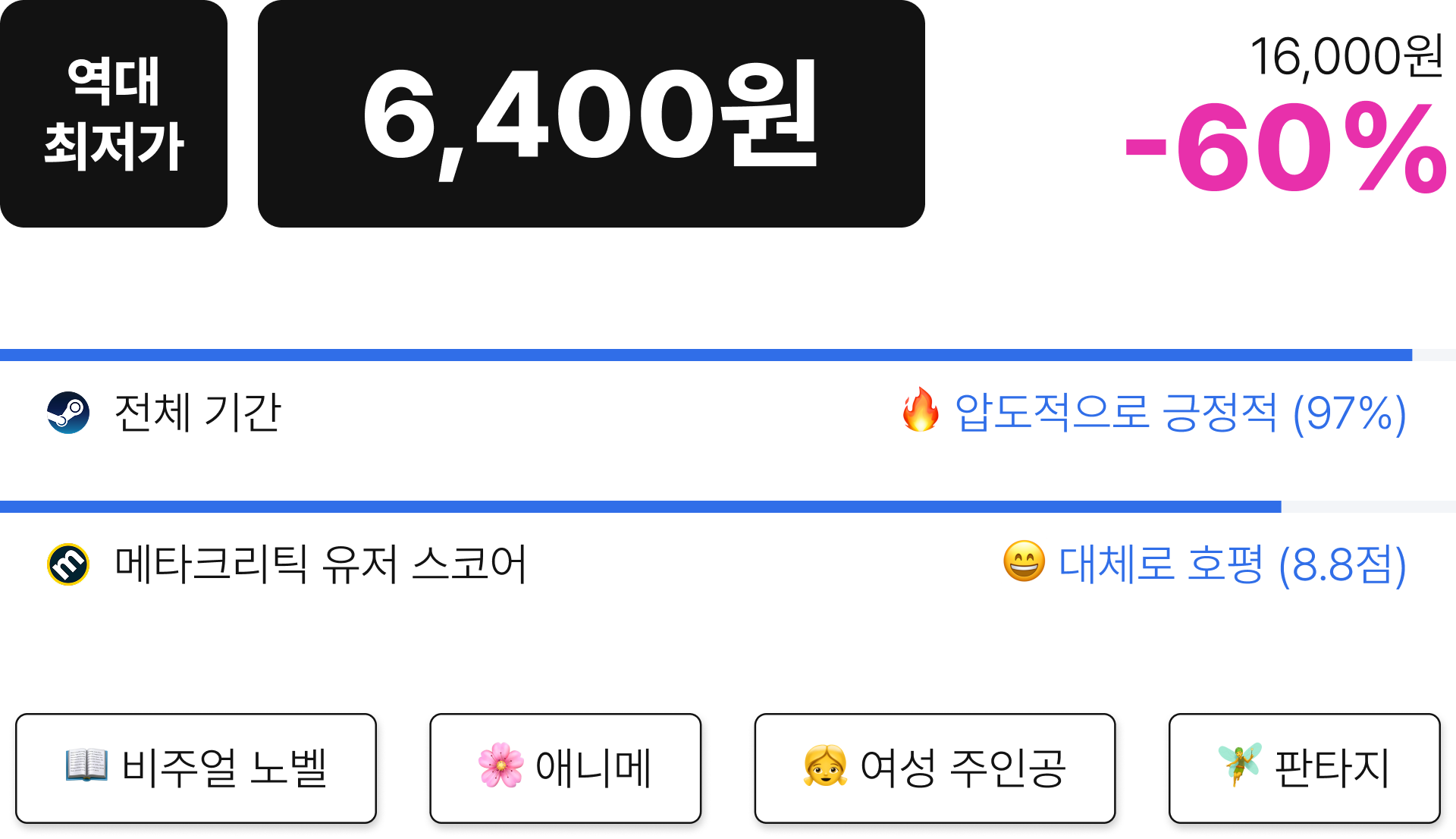This screenshot has width=1456, height=839.
Task: Click the fairy emoji icon
Action: 1239,764
